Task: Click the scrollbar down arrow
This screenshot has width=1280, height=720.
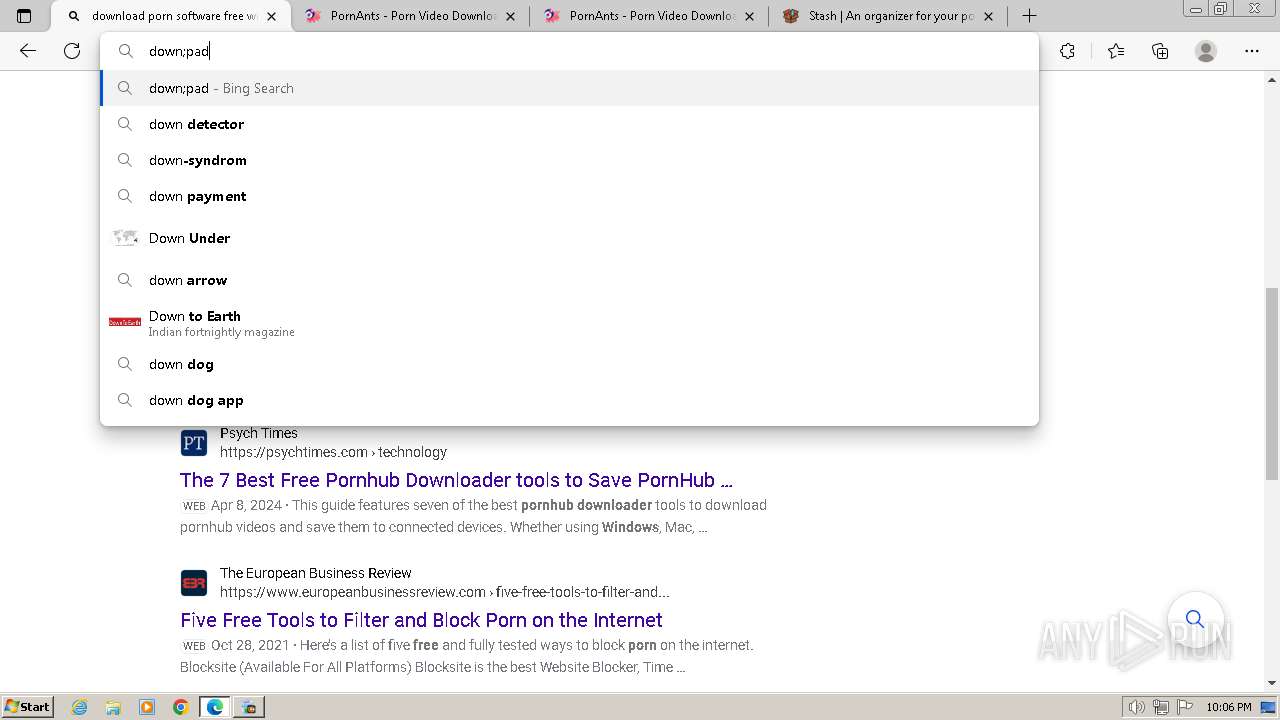Action: pos(1272,682)
